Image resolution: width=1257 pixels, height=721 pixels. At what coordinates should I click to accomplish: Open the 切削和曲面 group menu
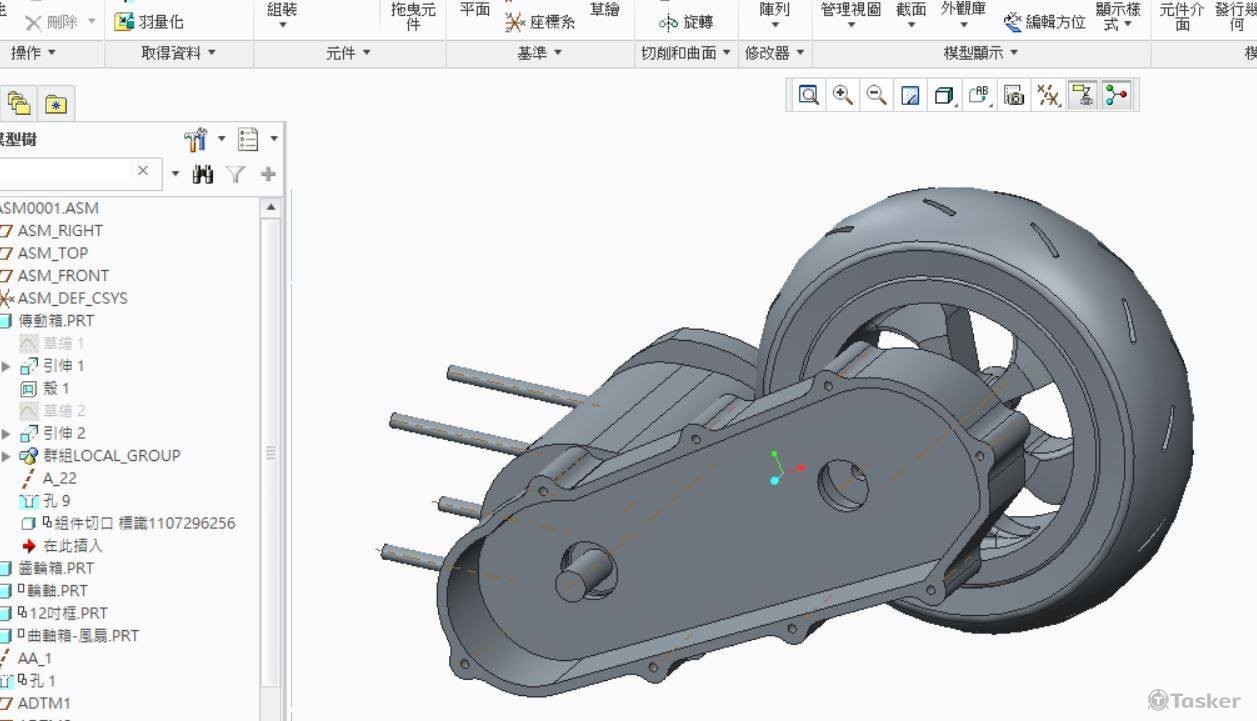click(685, 53)
